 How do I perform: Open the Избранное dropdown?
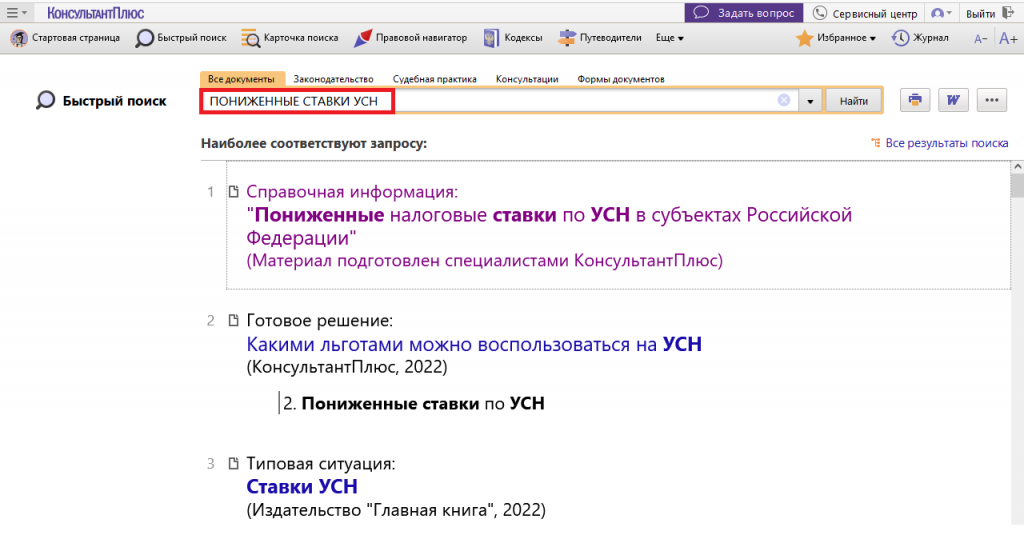pos(835,38)
